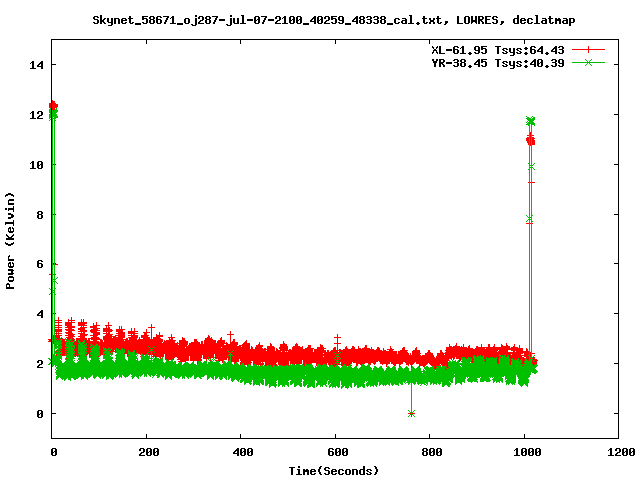Click the 'Power (Kelvin)' axis label

pos(10,241)
